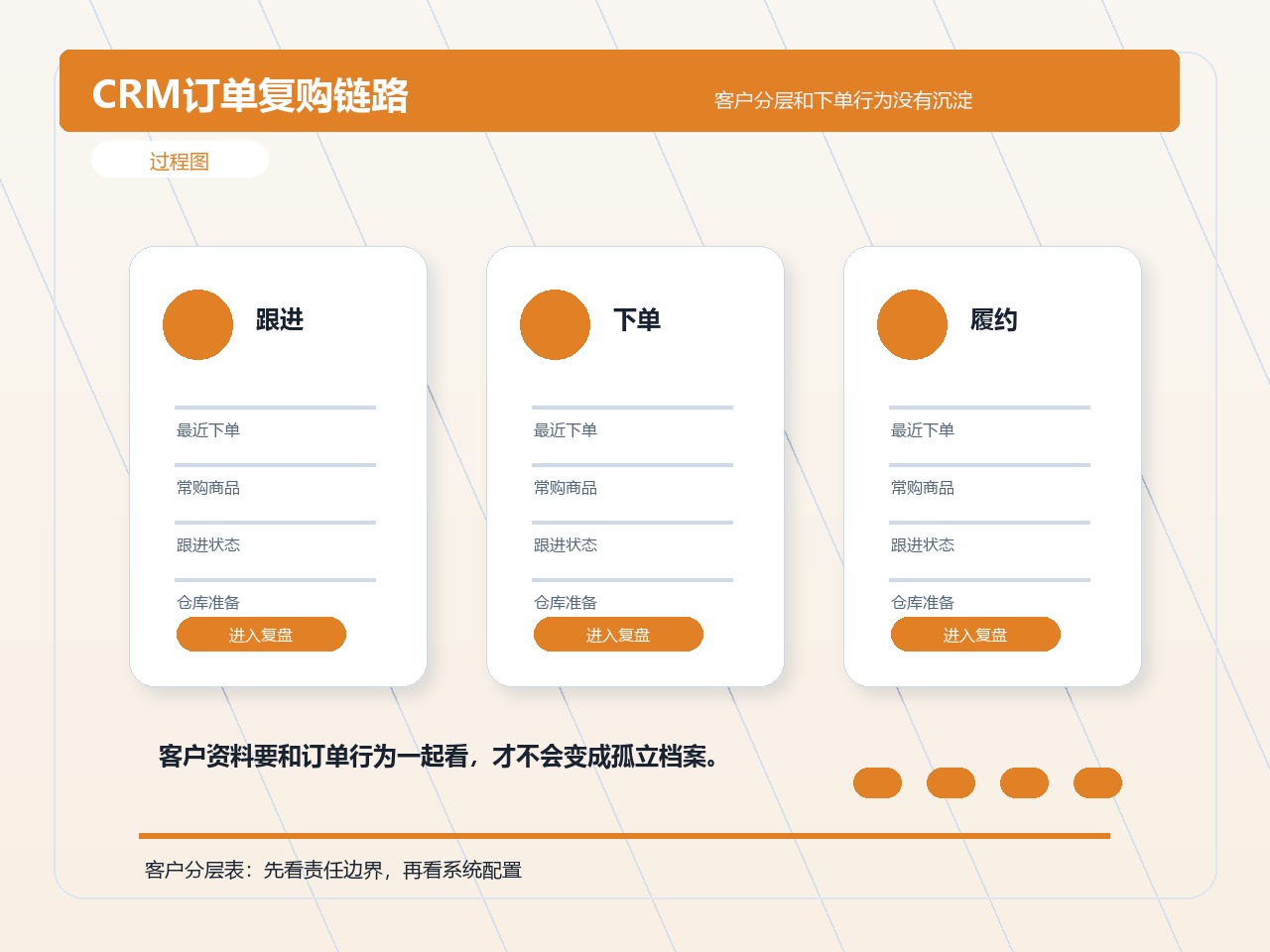
Task: Click 仓库准备 in the 下单 card
Action: tap(566, 603)
